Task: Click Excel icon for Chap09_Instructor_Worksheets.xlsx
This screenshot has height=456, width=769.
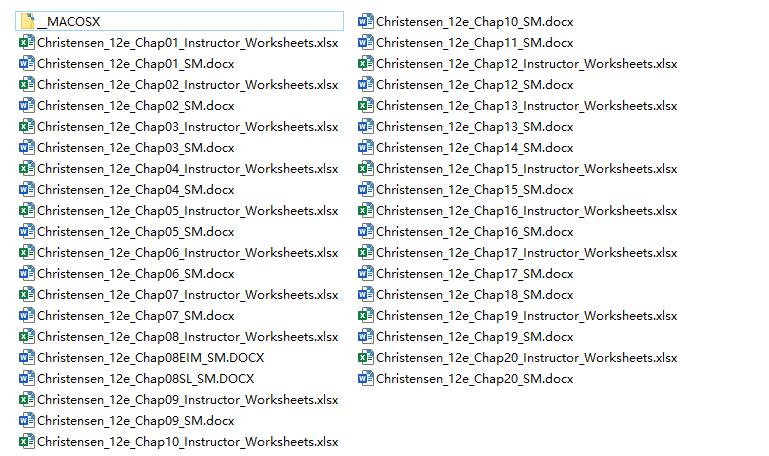Action: pos(26,399)
